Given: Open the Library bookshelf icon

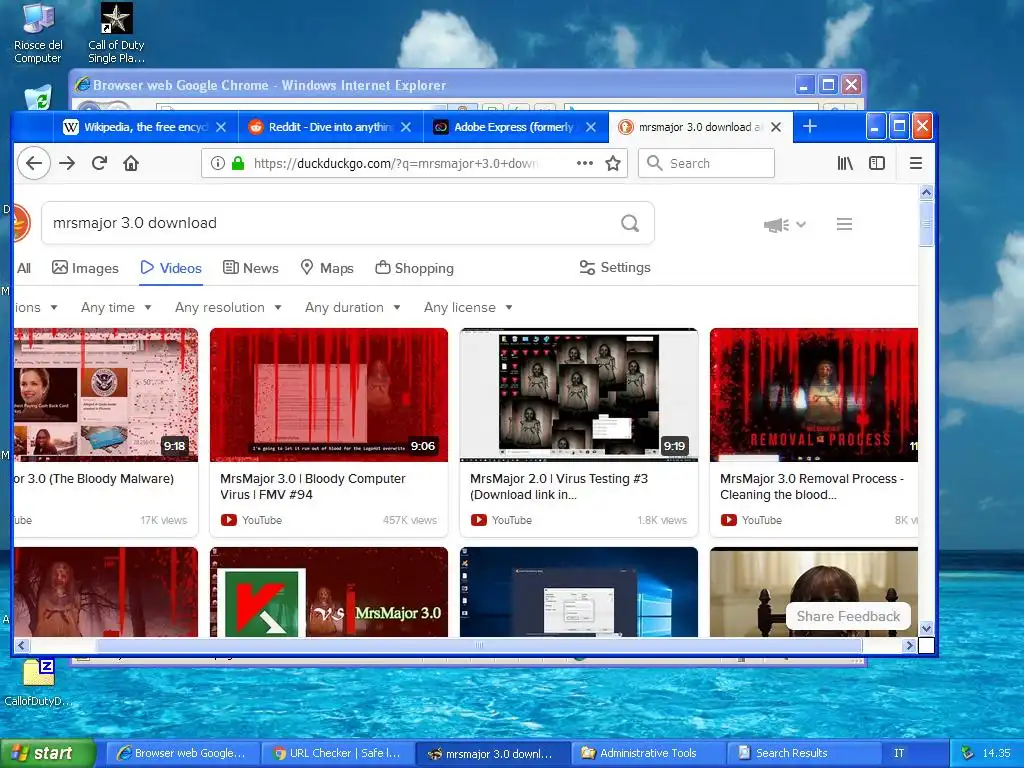Looking at the screenshot, I should [845, 163].
